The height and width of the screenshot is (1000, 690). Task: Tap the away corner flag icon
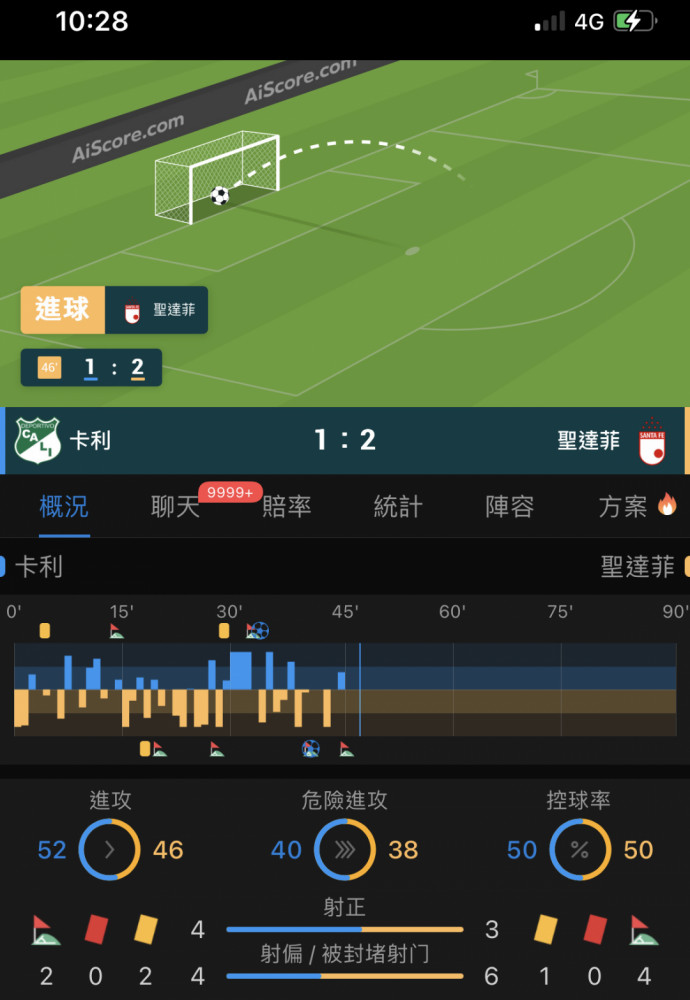644,930
